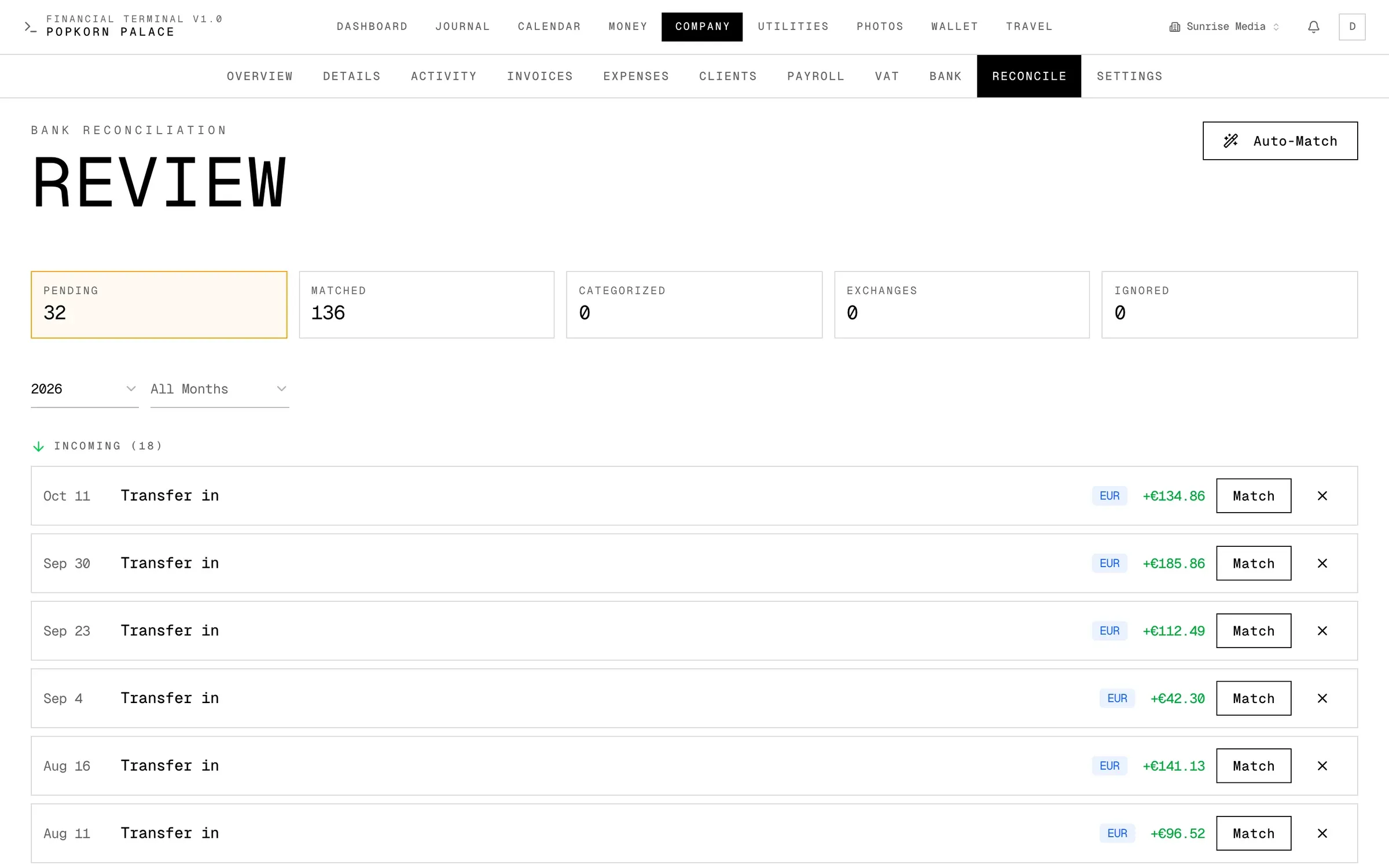Switch to the Invoices tab
The image size is (1389, 868).
(x=540, y=76)
